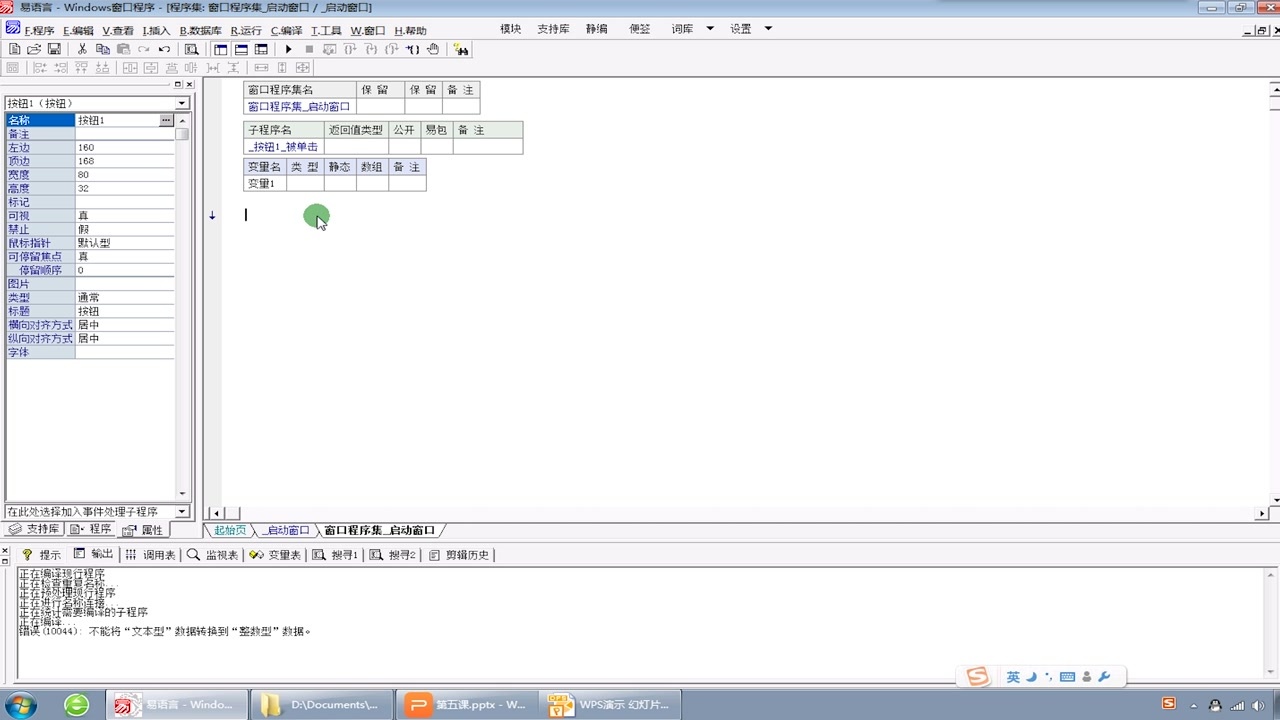Viewport: 1280px width, 720px height.
Task: Click the step-over braces debug icon
Action: click(350, 49)
